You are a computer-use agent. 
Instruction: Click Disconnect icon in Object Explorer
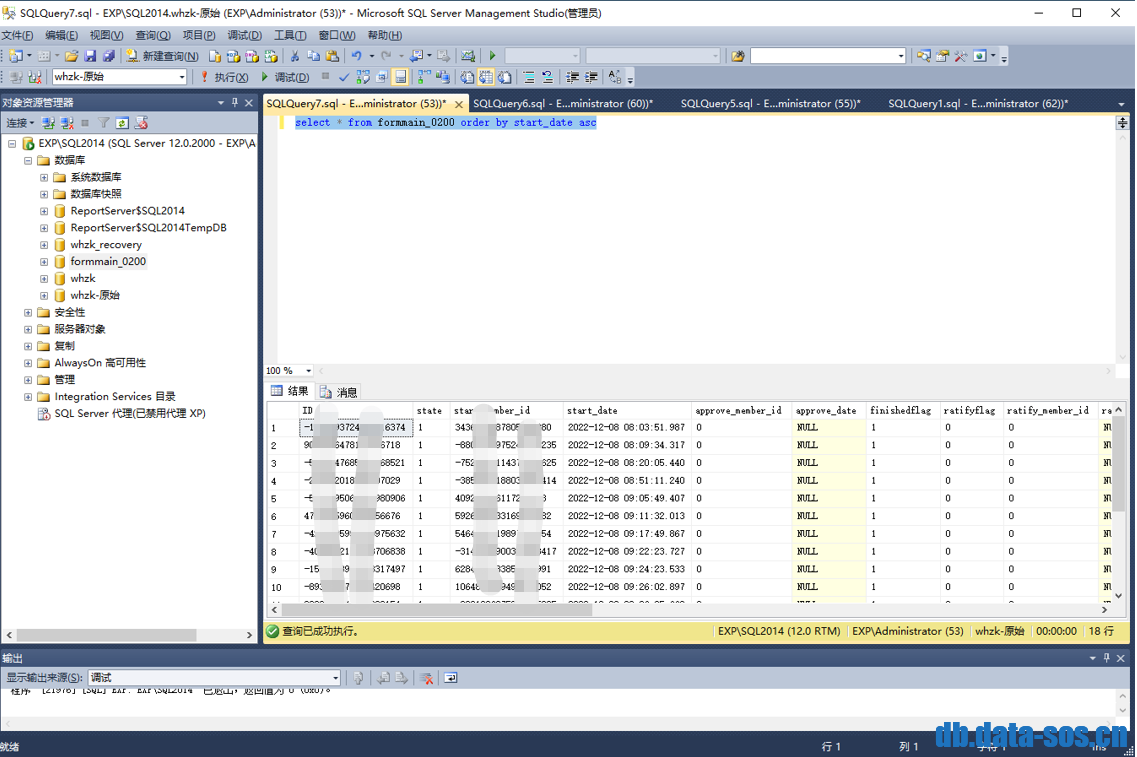(67, 123)
